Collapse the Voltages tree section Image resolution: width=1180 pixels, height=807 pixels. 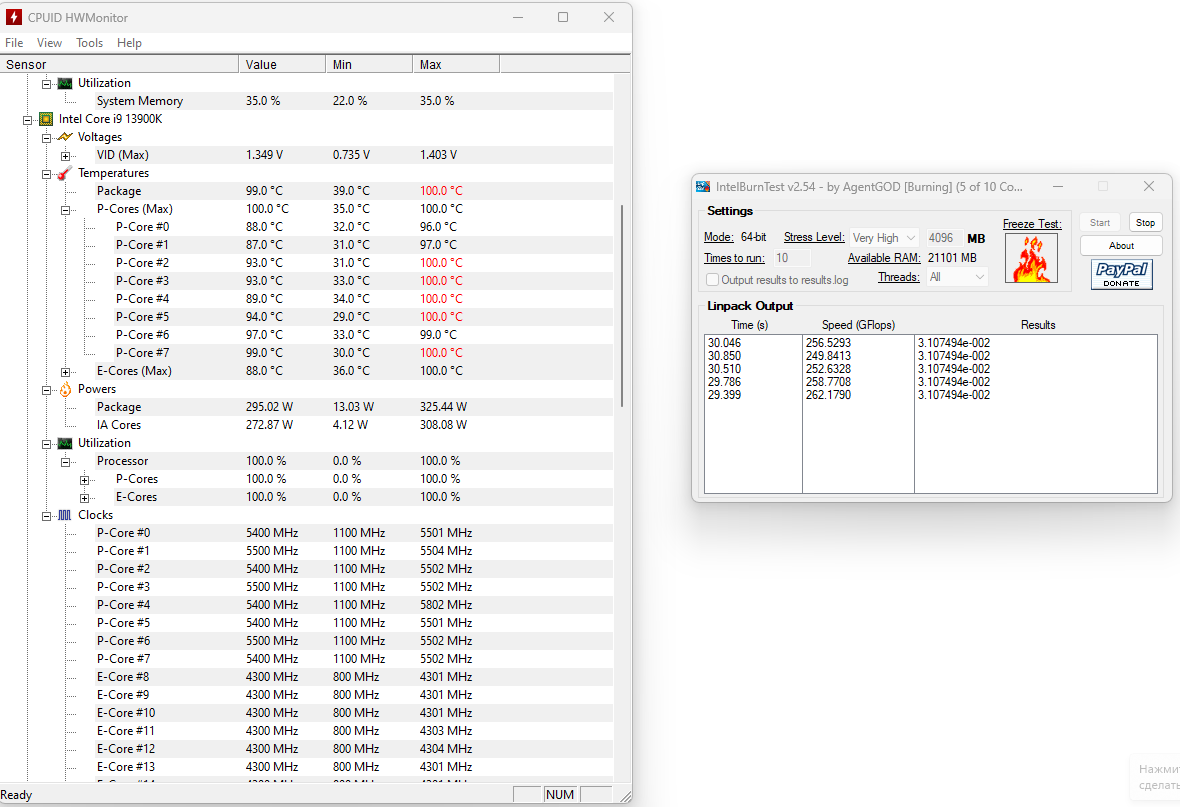(x=47, y=138)
